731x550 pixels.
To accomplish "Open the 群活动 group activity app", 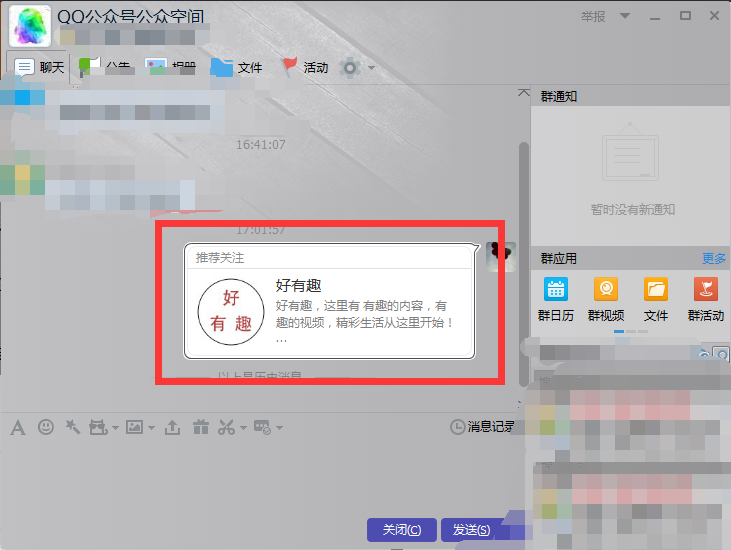I will click(x=706, y=299).
